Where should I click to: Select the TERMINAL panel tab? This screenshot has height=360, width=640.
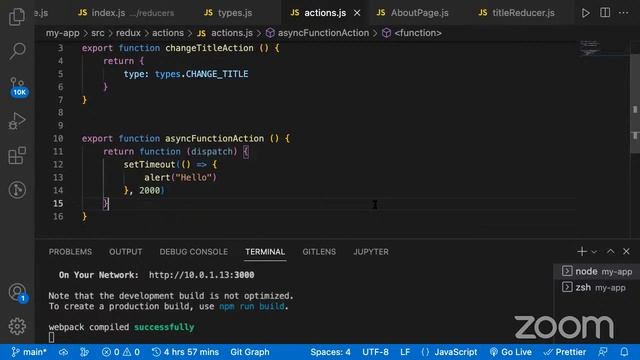click(265, 252)
